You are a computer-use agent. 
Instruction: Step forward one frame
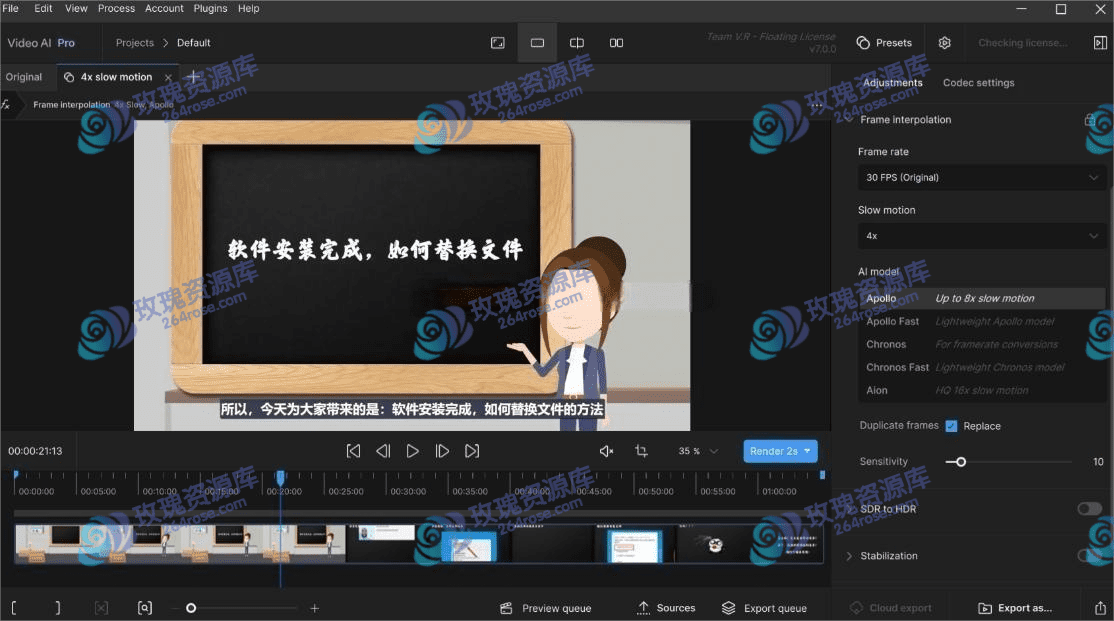coord(442,451)
